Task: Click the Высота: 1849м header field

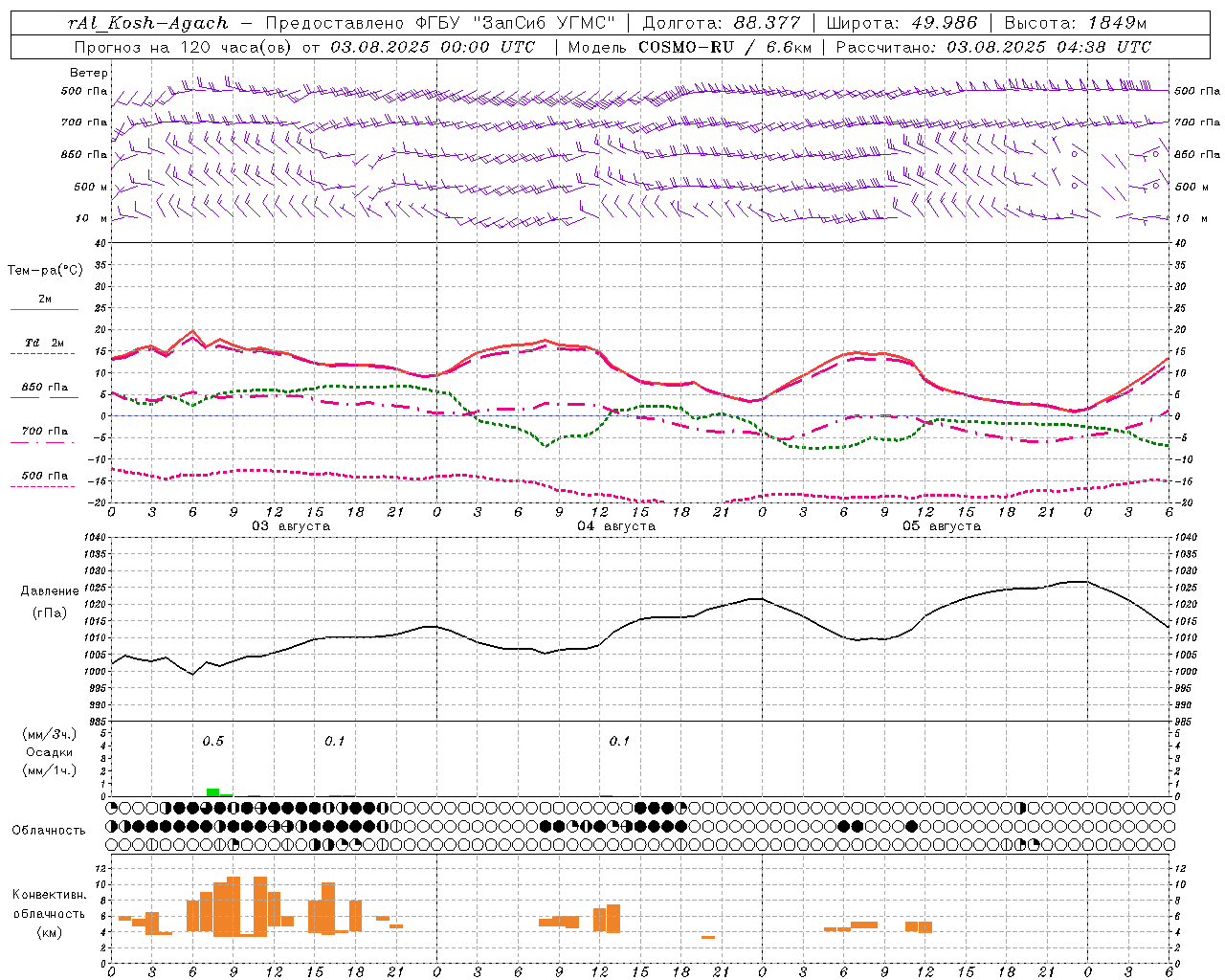Action: pyautogui.click(x=1076, y=23)
